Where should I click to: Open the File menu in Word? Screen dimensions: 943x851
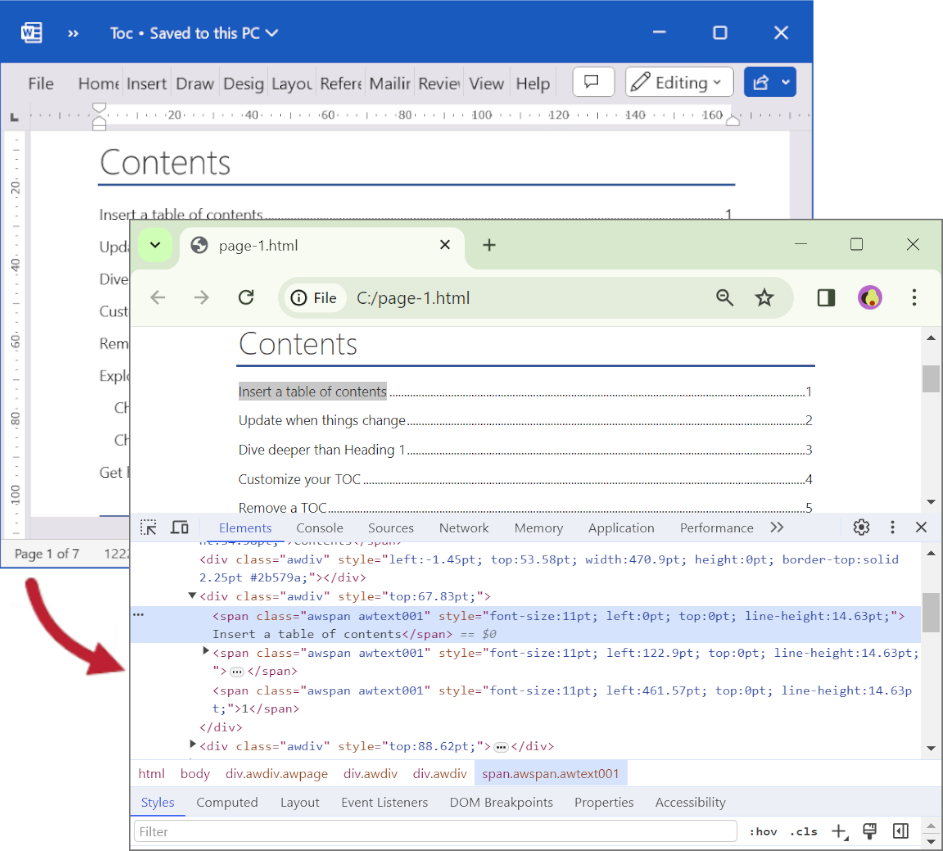click(41, 84)
